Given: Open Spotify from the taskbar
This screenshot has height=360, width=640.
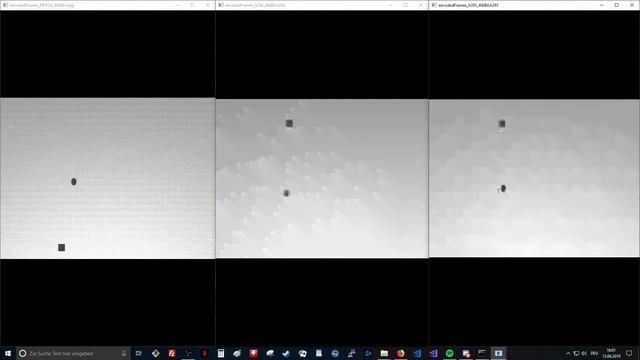Looking at the screenshot, I should [x=449, y=353].
